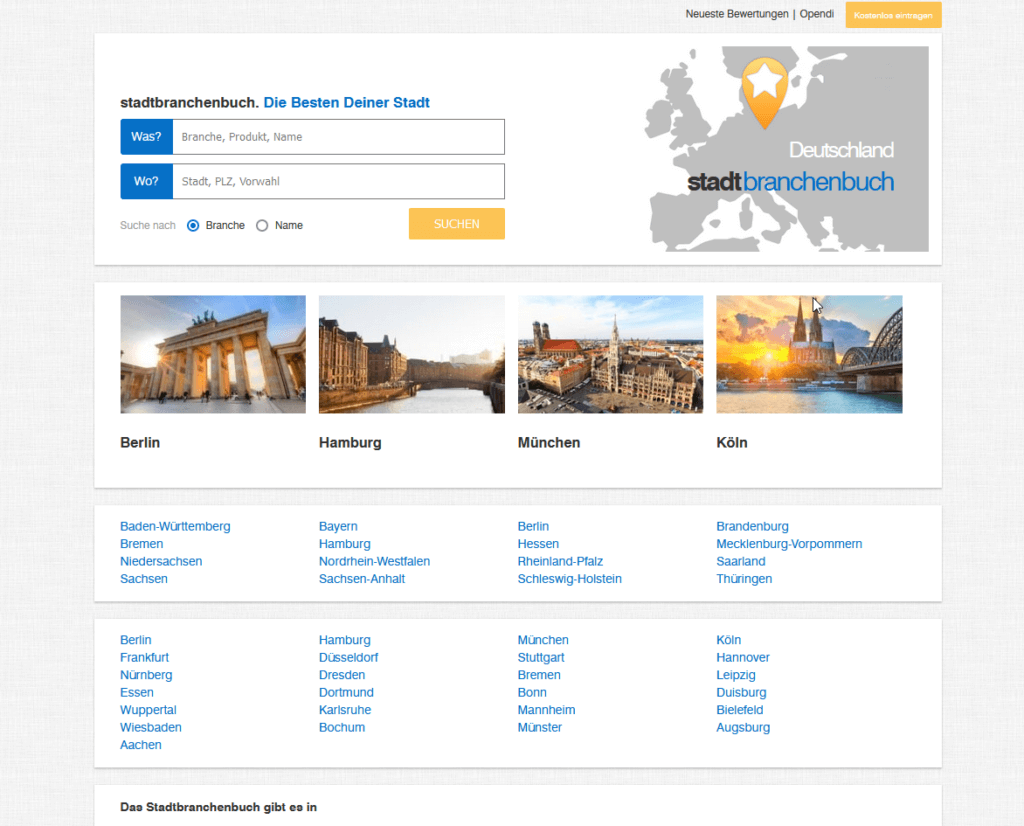Open the Köln cathedral photo
Image resolution: width=1024 pixels, height=826 pixels.
[809, 354]
